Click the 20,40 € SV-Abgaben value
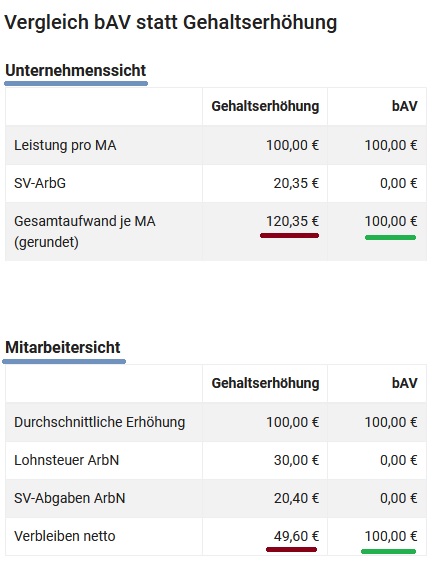 pos(296,498)
